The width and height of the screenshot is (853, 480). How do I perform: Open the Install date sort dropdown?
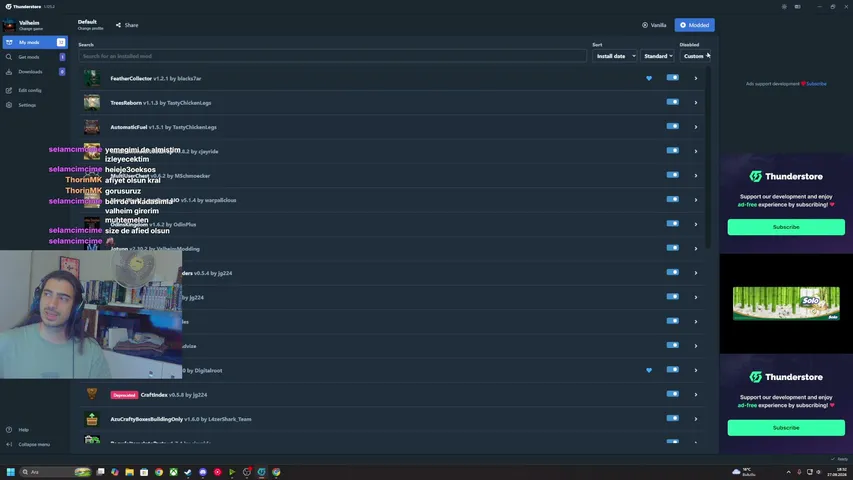615,56
